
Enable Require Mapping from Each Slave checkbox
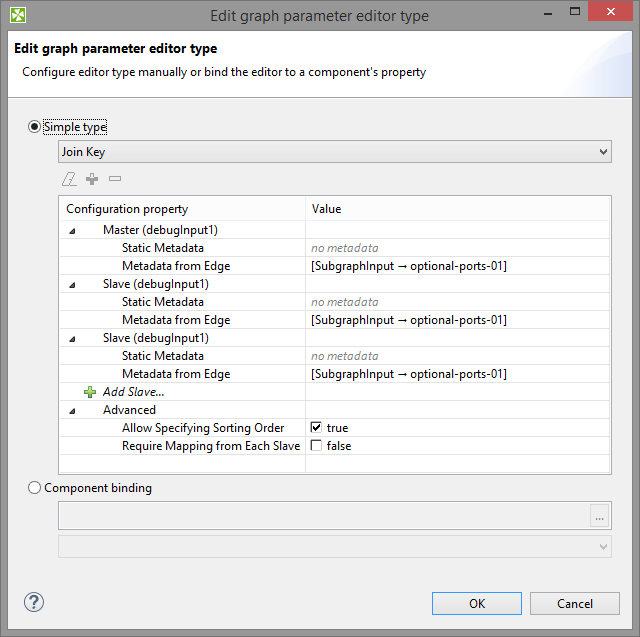[316, 446]
